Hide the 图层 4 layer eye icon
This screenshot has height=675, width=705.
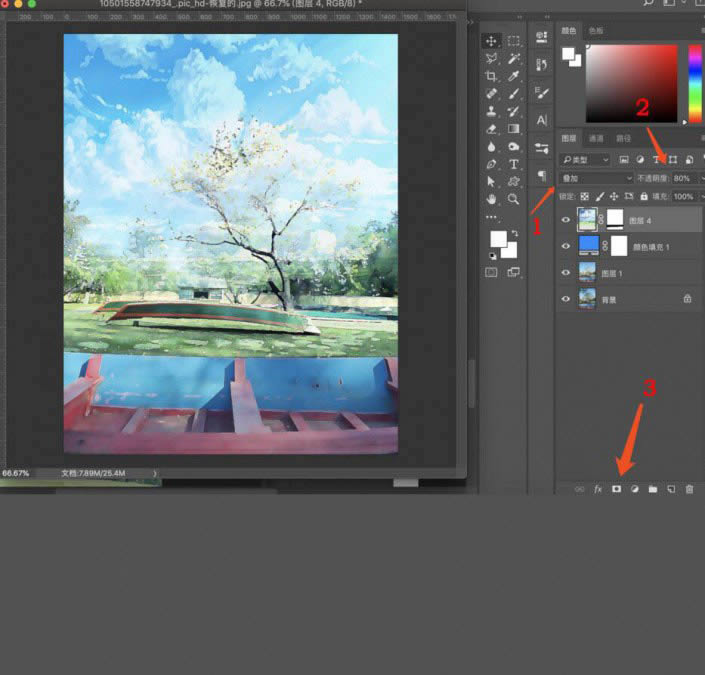(x=566, y=220)
